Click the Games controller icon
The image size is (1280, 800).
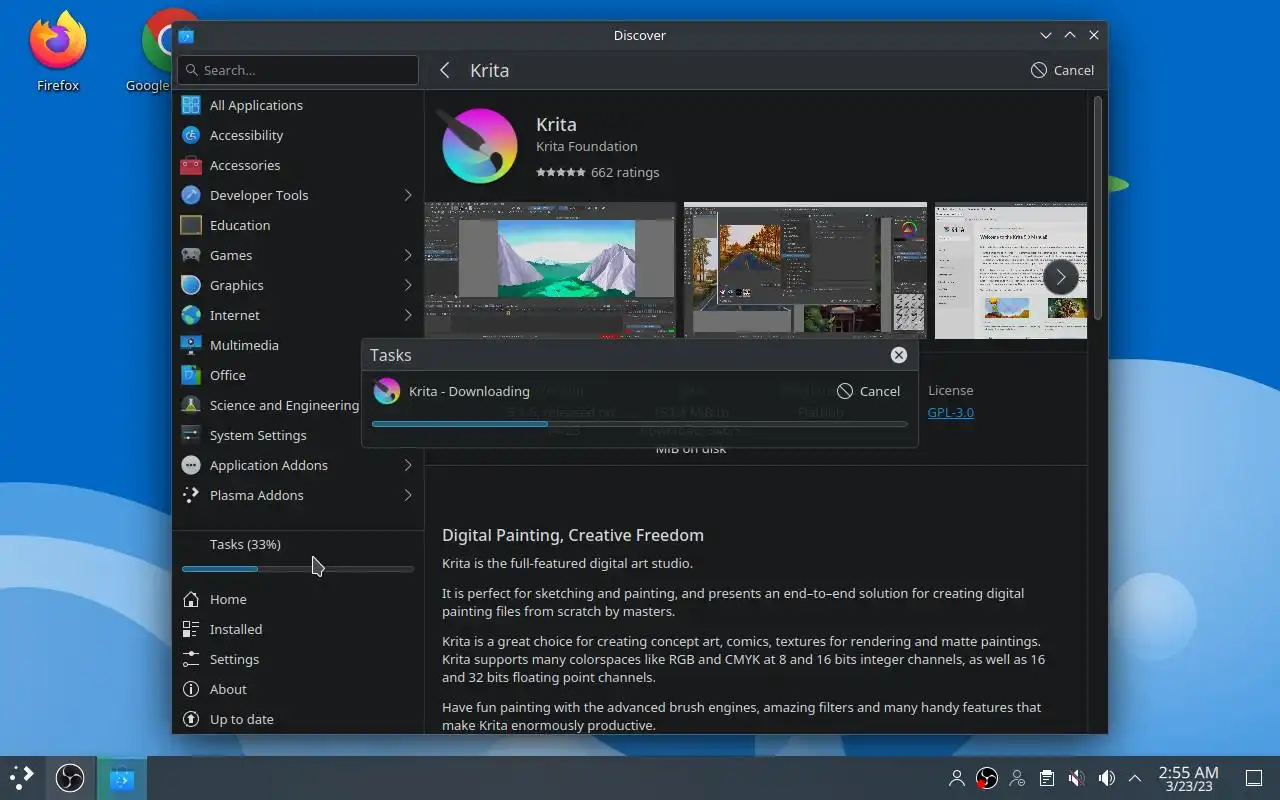tap(191, 255)
